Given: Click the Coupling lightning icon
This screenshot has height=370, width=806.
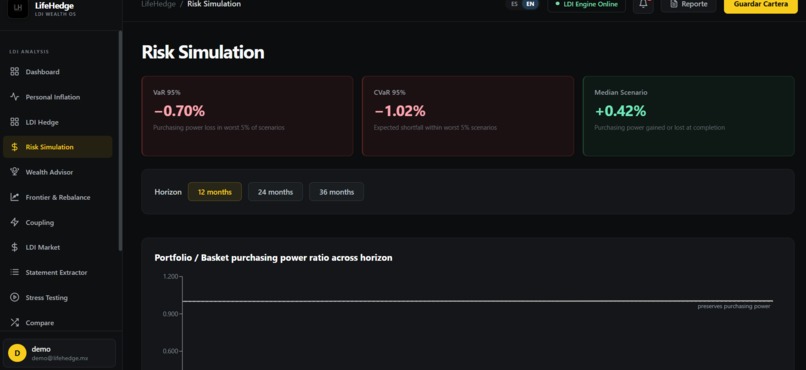Looking at the screenshot, I should coord(14,223).
